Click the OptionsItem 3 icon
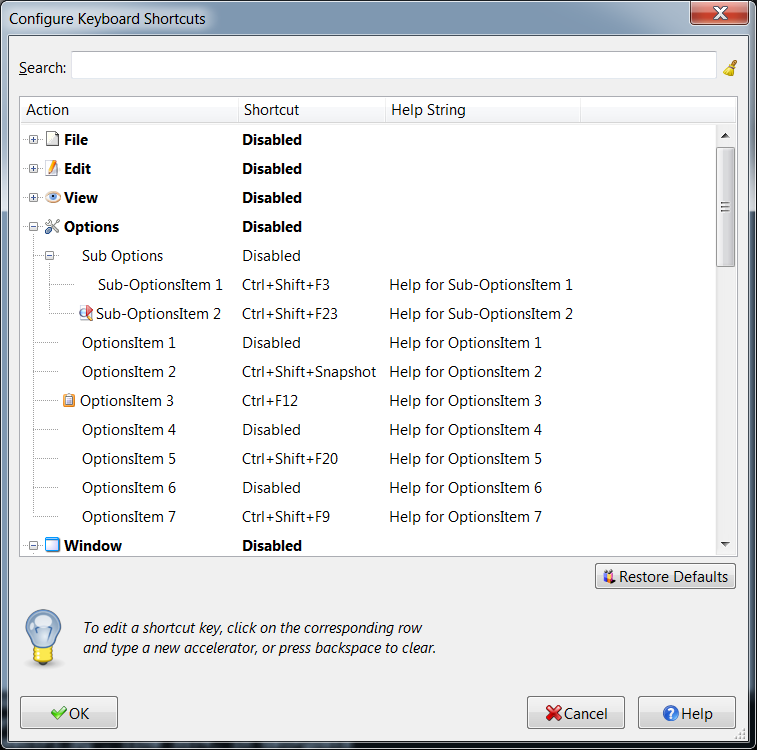 point(69,401)
